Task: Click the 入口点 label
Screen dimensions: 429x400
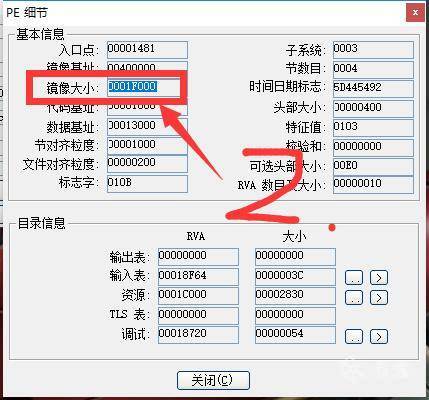Action: 79,50
